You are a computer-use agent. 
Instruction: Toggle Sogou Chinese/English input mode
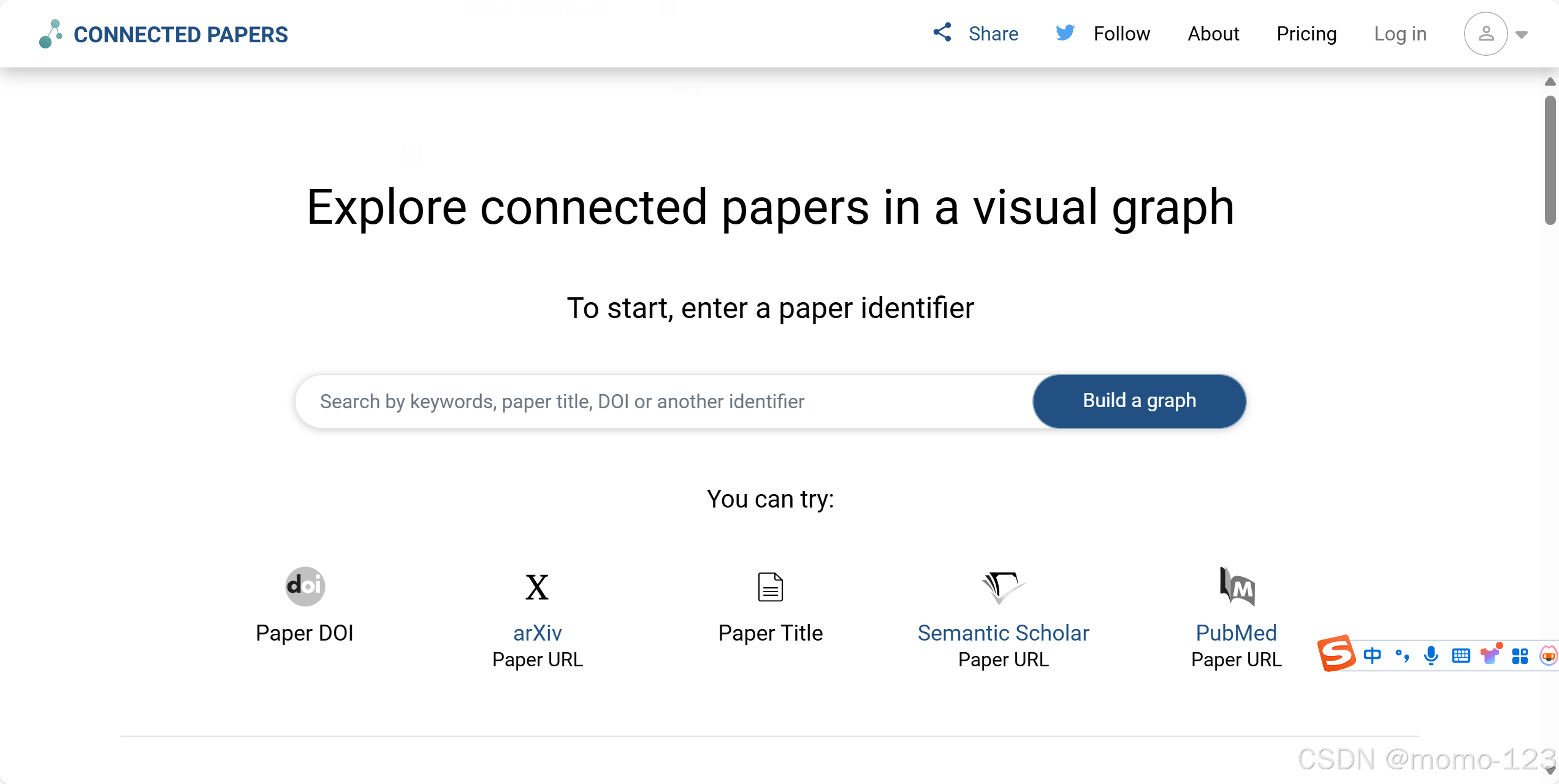(x=1372, y=655)
